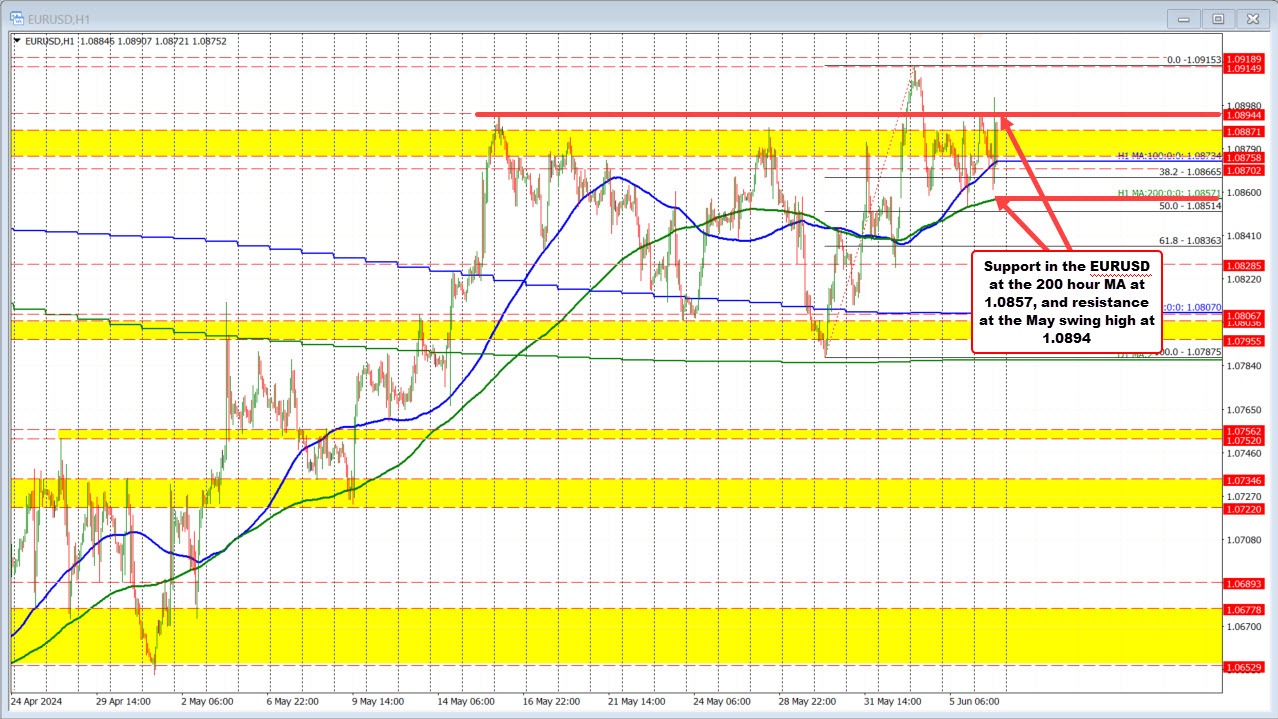Click the red 1.08758 price tag
Screen dimensions: 1278x719
click(1244, 158)
